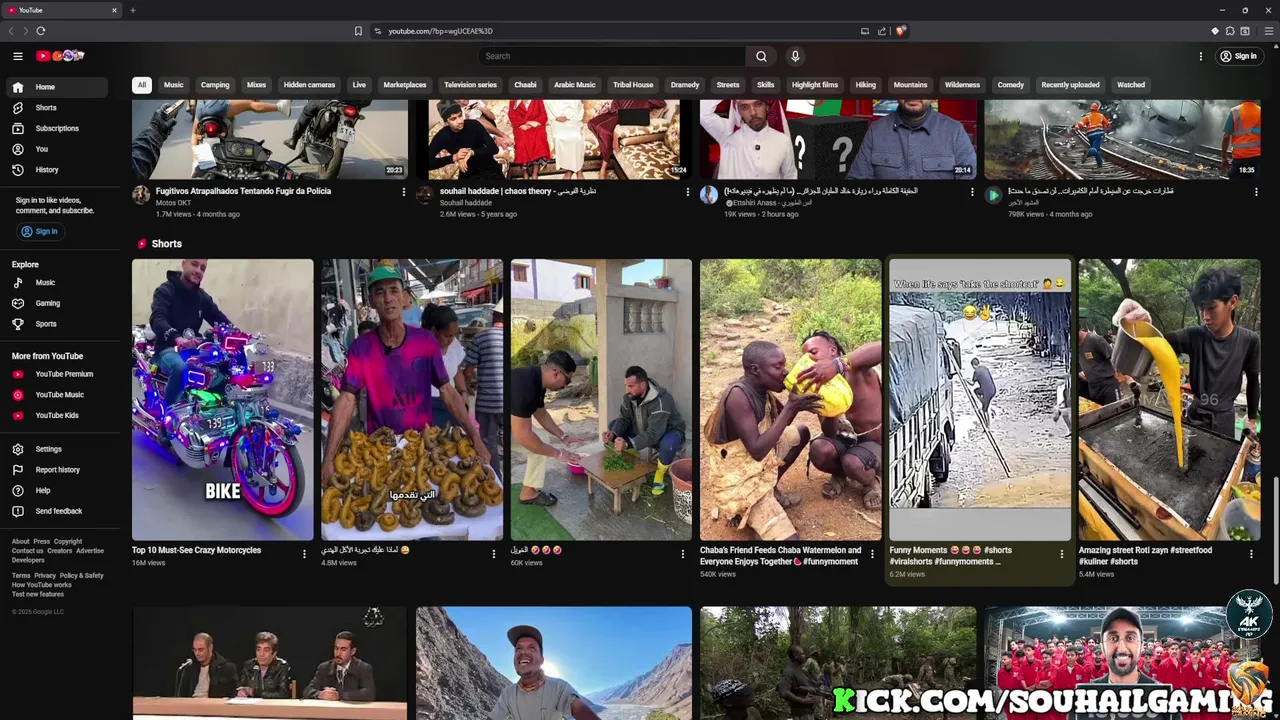Open a new browser tab
Screen dimensions: 1280x720
(x=132, y=10)
